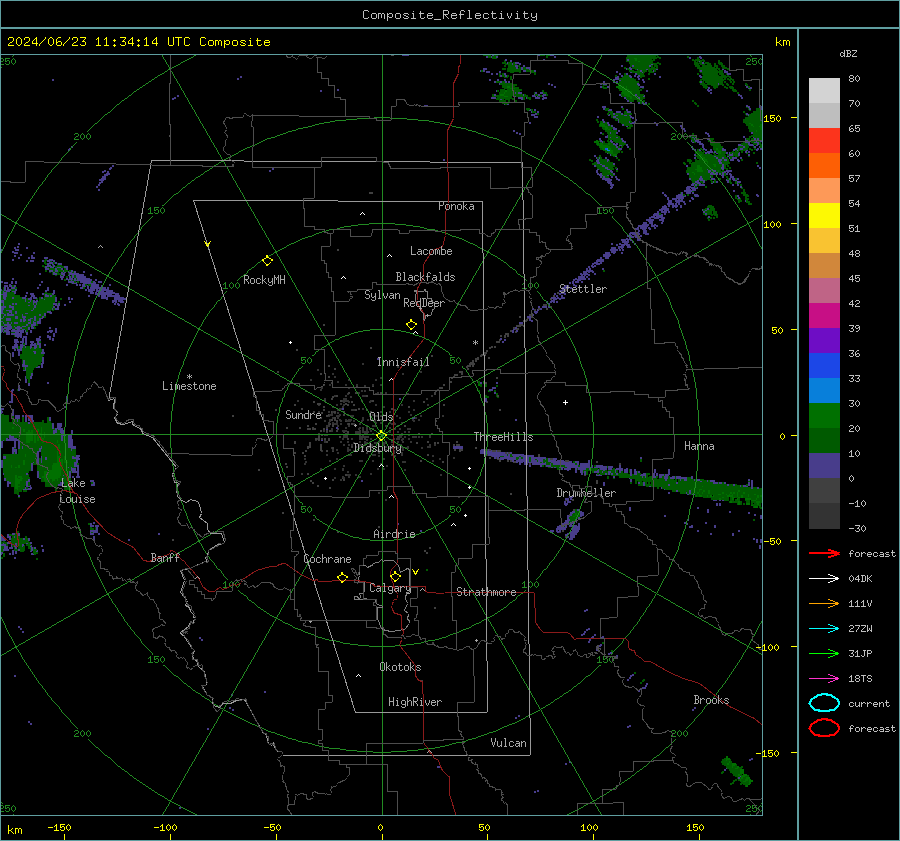The height and width of the screenshot is (841, 900).
Task: Click the yellow diamond marker below Cochrane
Action: tap(342, 577)
